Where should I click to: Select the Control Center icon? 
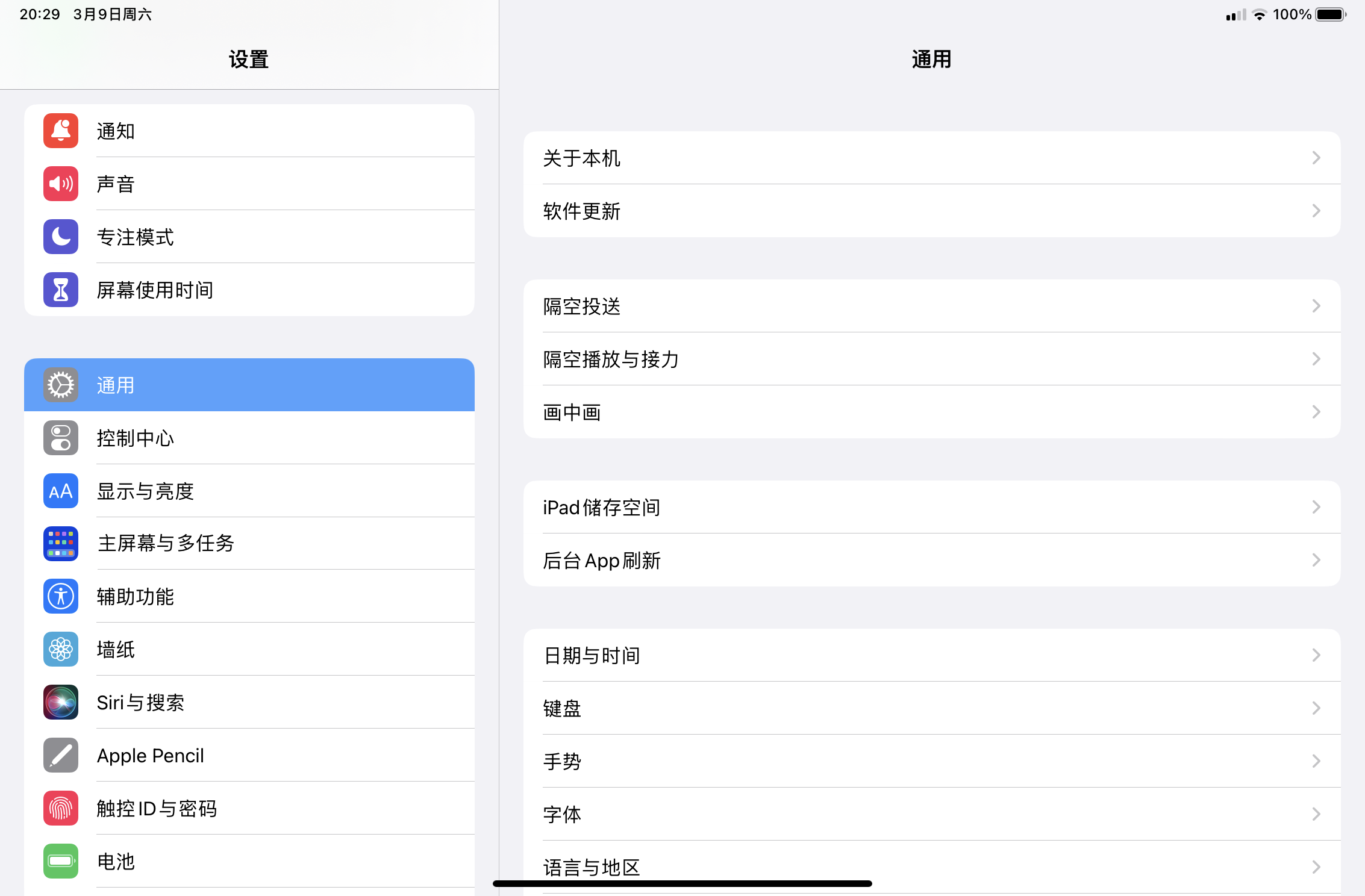(60, 438)
